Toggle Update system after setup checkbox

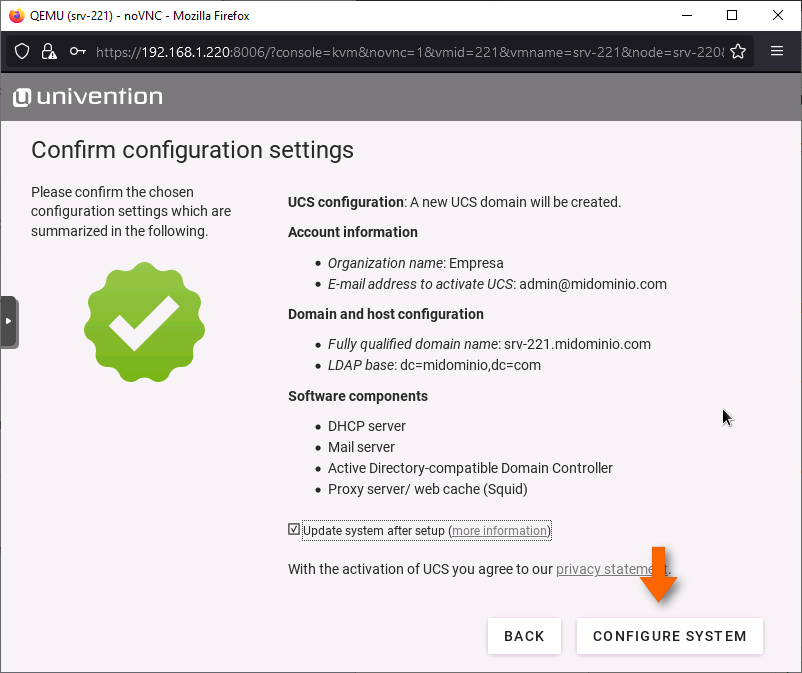coord(294,529)
